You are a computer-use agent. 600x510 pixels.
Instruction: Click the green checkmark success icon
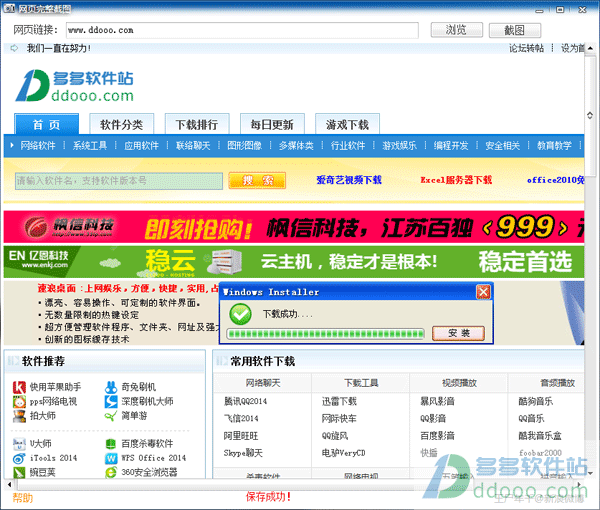[x=240, y=314]
